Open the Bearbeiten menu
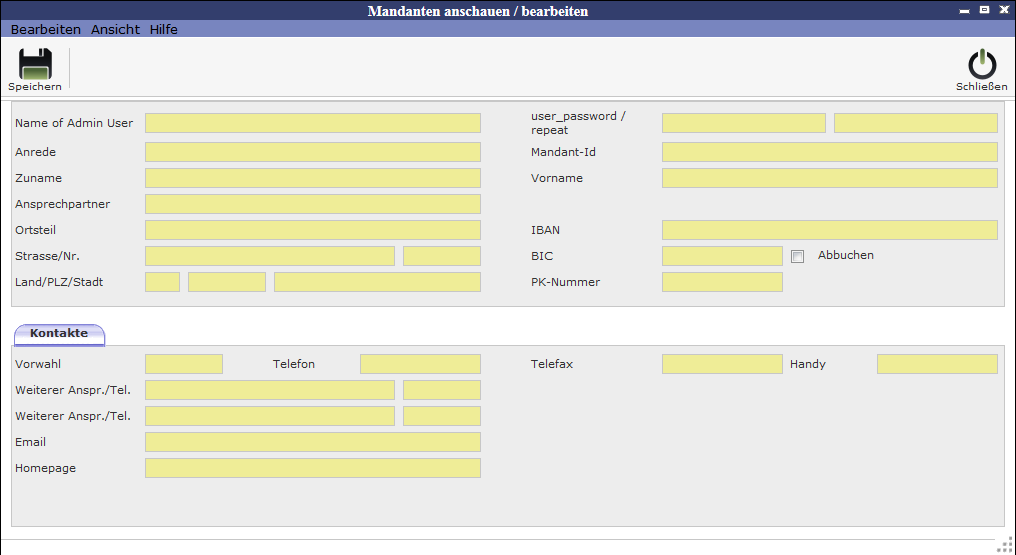This screenshot has width=1016, height=555. [46, 30]
